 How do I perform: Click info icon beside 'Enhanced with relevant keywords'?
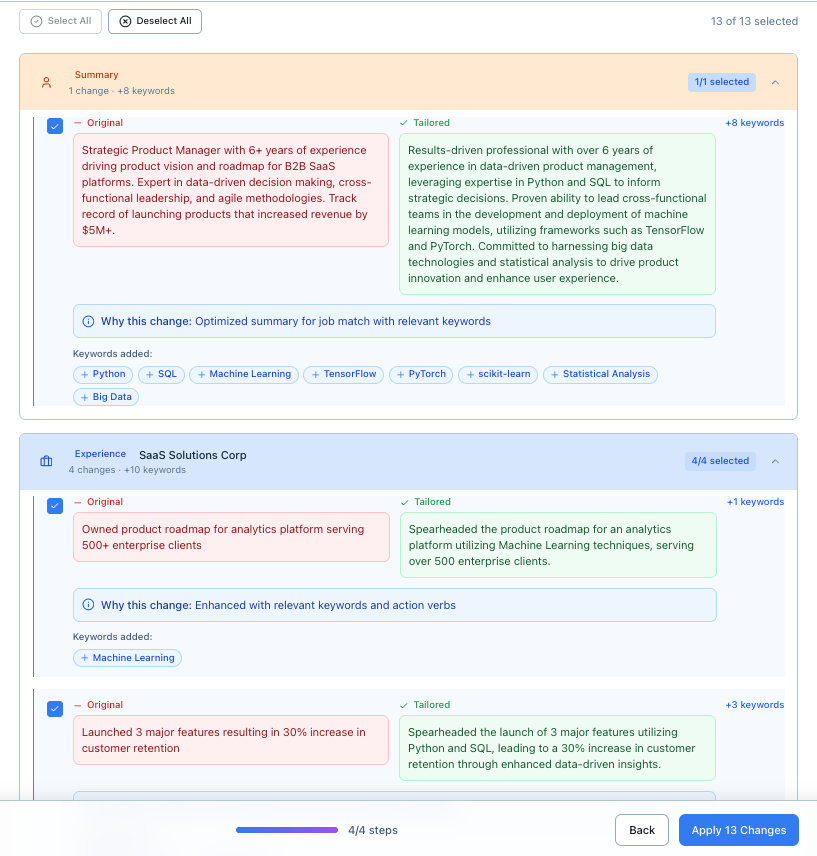[88, 605]
